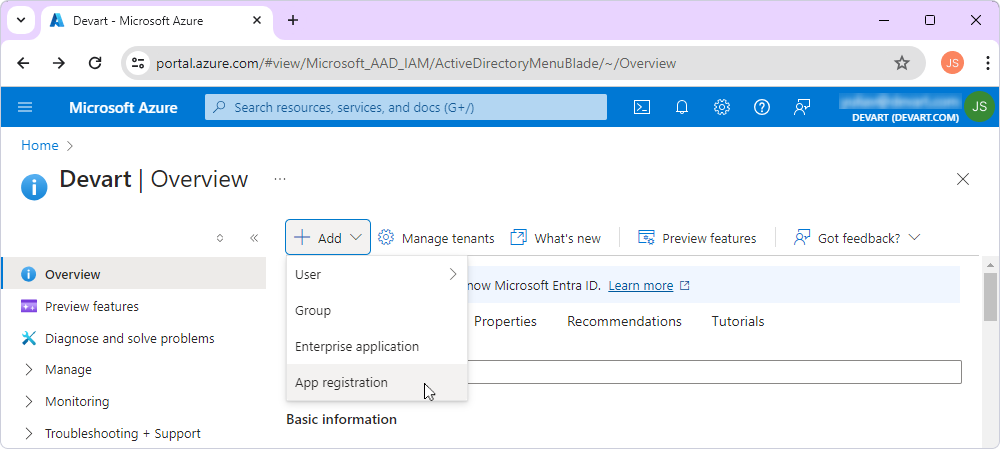The height and width of the screenshot is (449, 1000).
Task: Switch to the Recommendations tab
Action: click(x=624, y=321)
